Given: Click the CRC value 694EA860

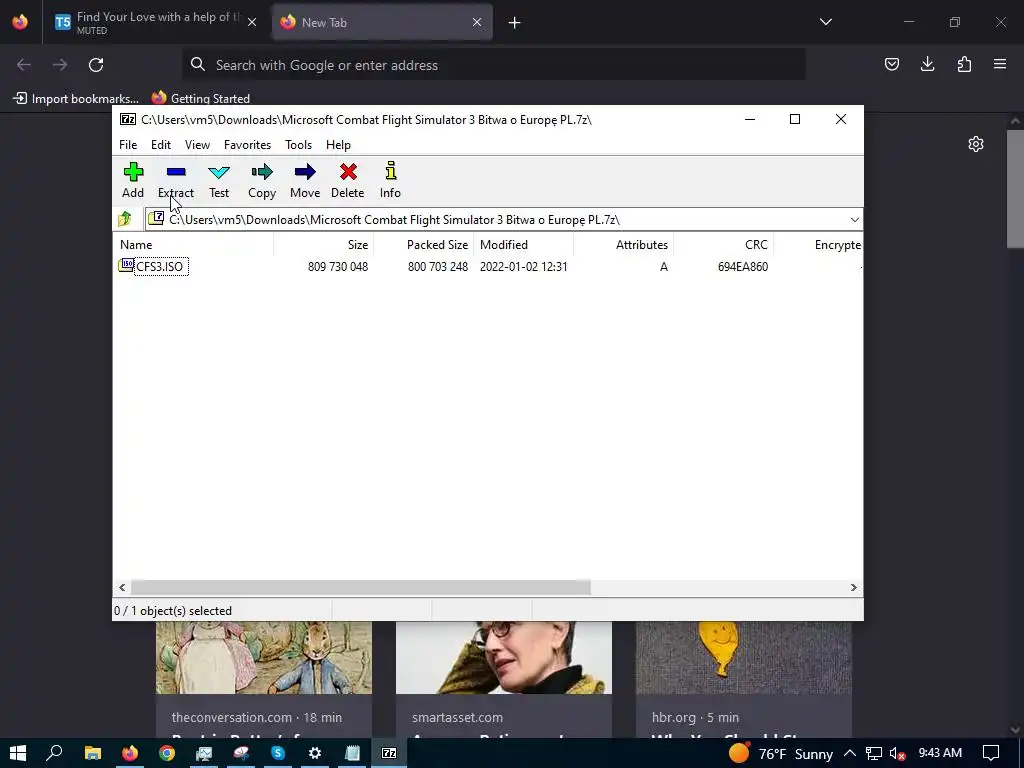Looking at the screenshot, I should pos(743,266).
